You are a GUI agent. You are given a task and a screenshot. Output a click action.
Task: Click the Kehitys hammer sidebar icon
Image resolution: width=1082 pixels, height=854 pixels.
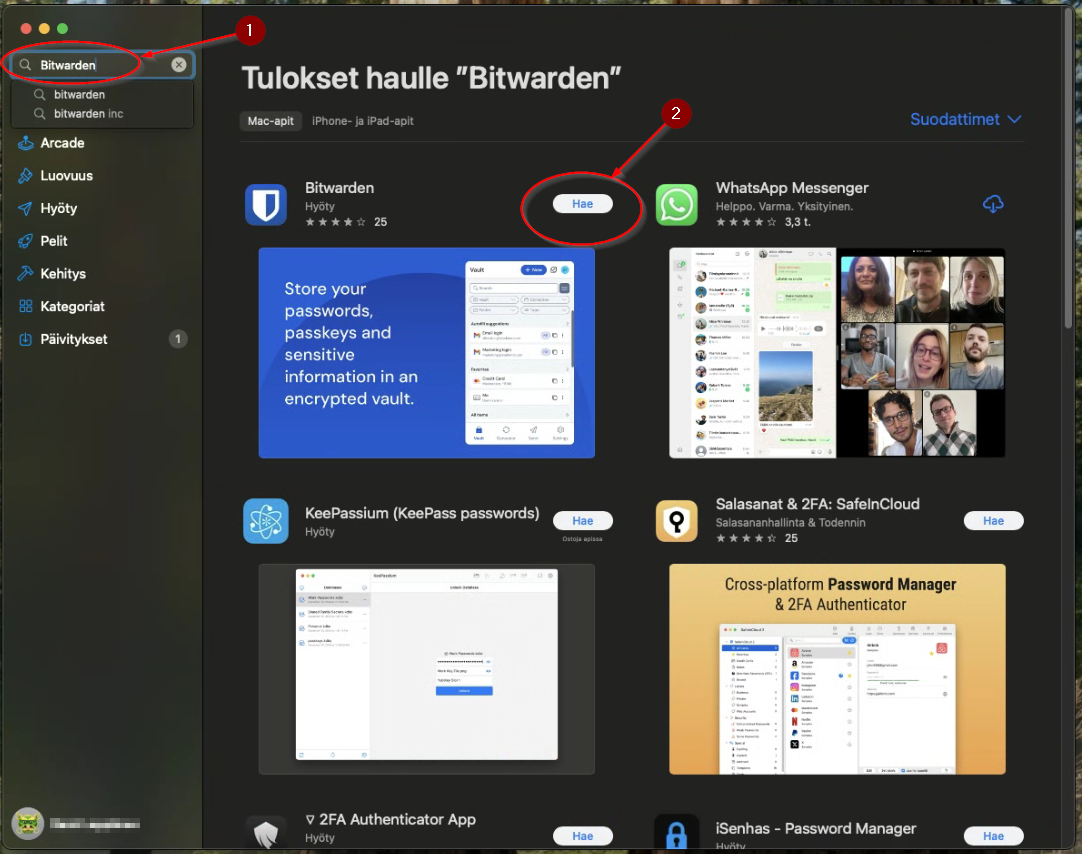[x=26, y=273]
